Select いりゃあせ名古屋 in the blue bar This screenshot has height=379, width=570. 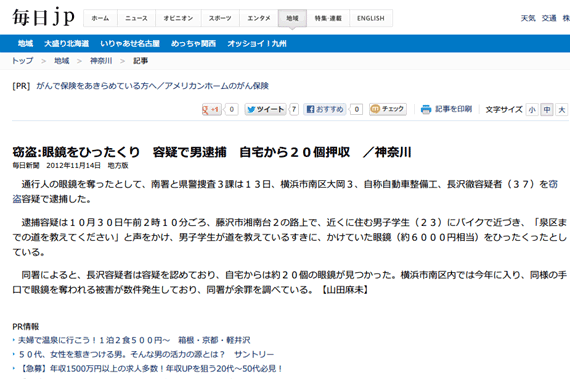130,44
